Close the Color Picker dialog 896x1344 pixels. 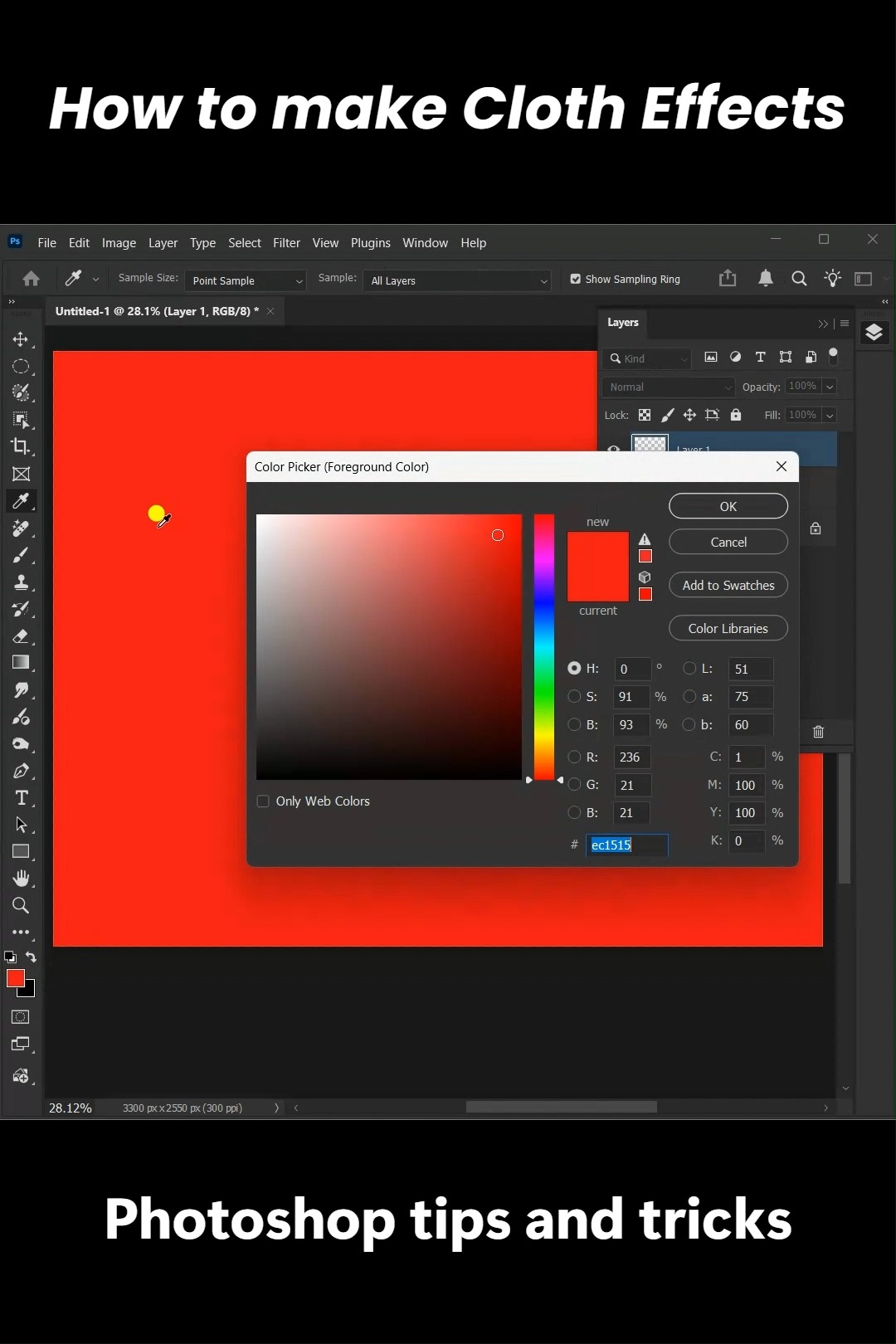pos(781,466)
